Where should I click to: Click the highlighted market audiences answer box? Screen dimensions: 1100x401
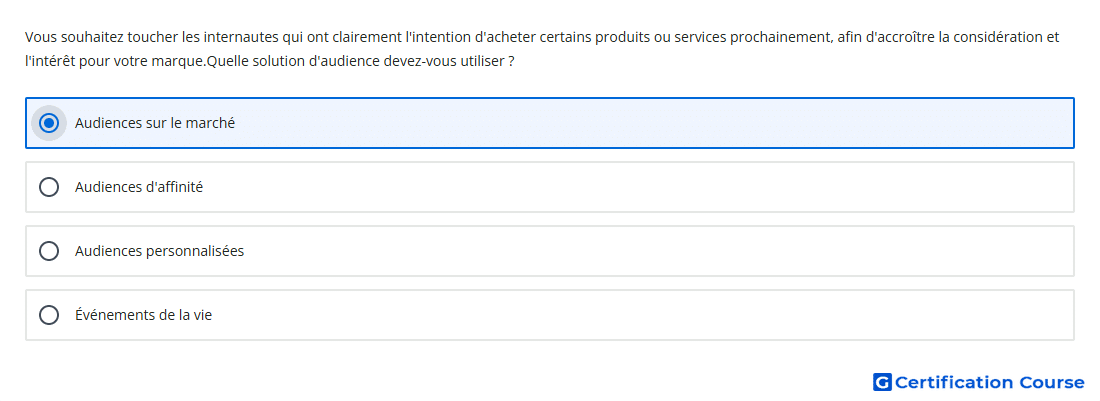coord(549,123)
